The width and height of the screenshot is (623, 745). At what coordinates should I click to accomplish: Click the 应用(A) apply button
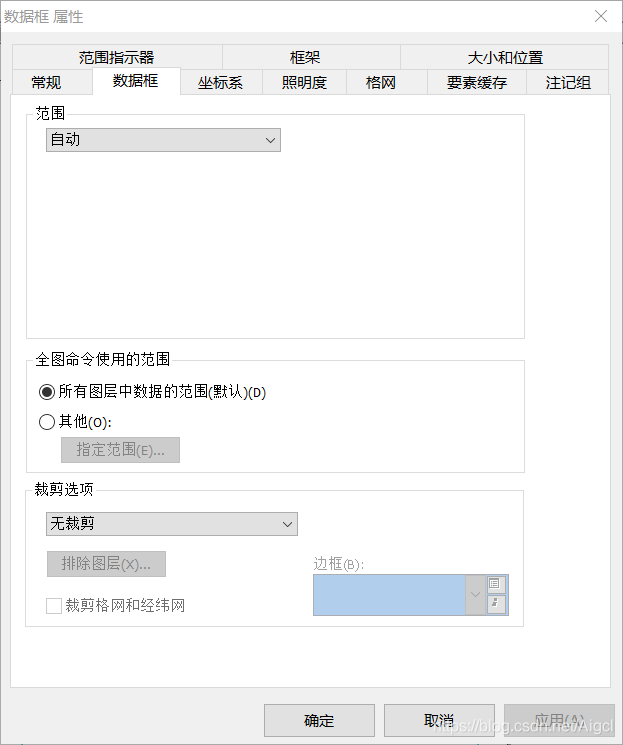[559, 720]
